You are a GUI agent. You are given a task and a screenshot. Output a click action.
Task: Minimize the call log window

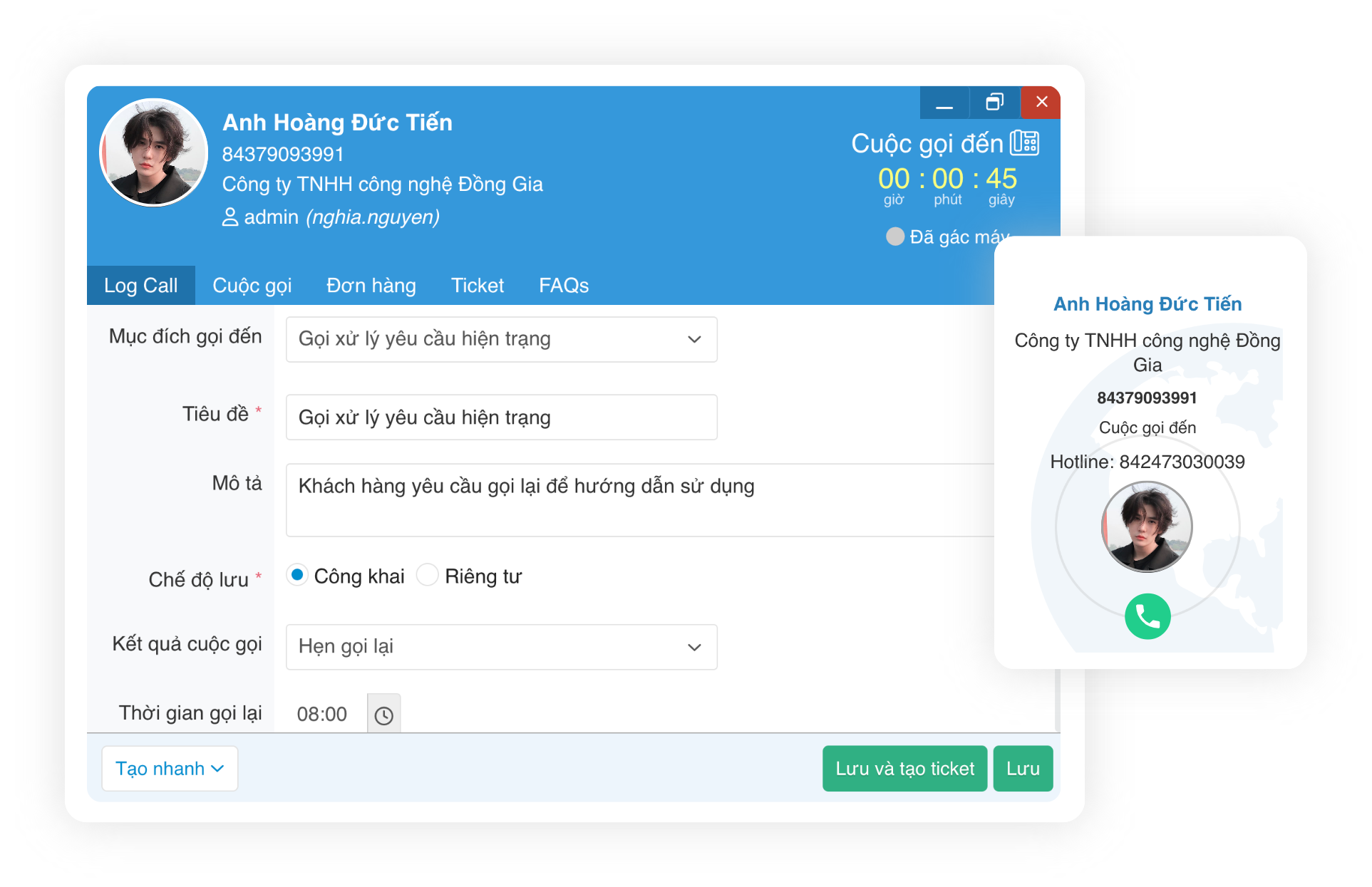tap(944, 103)
